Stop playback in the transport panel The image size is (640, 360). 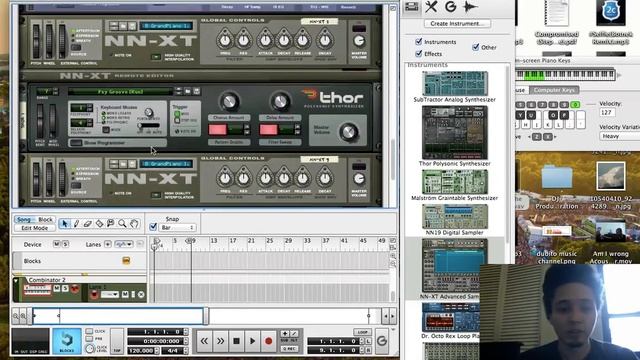(x=236, y=341)
